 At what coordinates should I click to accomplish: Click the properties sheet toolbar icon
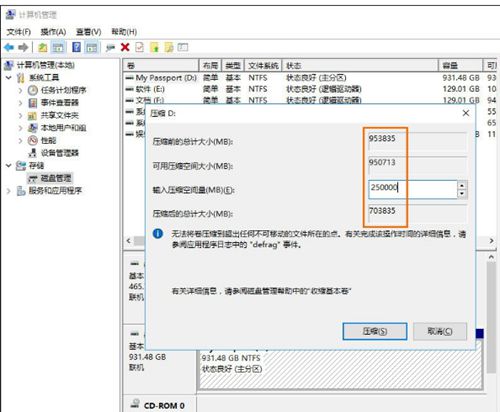(139, 47)
